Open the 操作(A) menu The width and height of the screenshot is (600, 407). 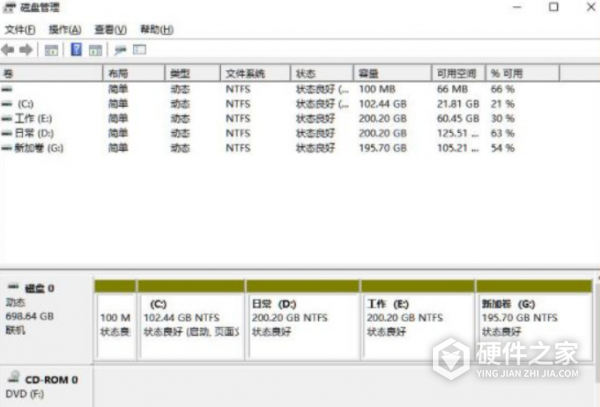pos(65,29)
